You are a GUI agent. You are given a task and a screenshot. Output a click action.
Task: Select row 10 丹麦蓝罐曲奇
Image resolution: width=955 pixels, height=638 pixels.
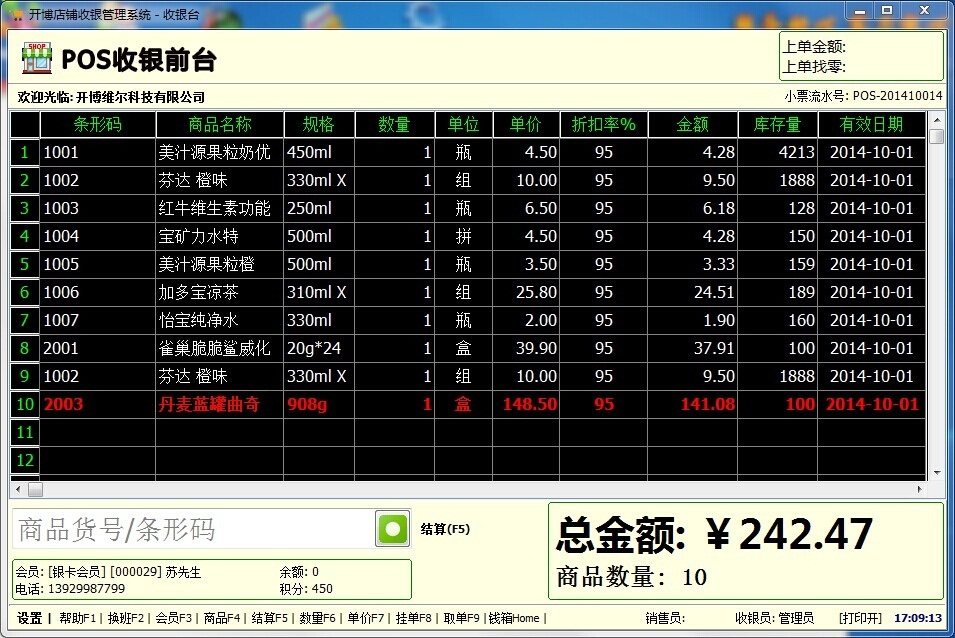click(x=468, y=404)
